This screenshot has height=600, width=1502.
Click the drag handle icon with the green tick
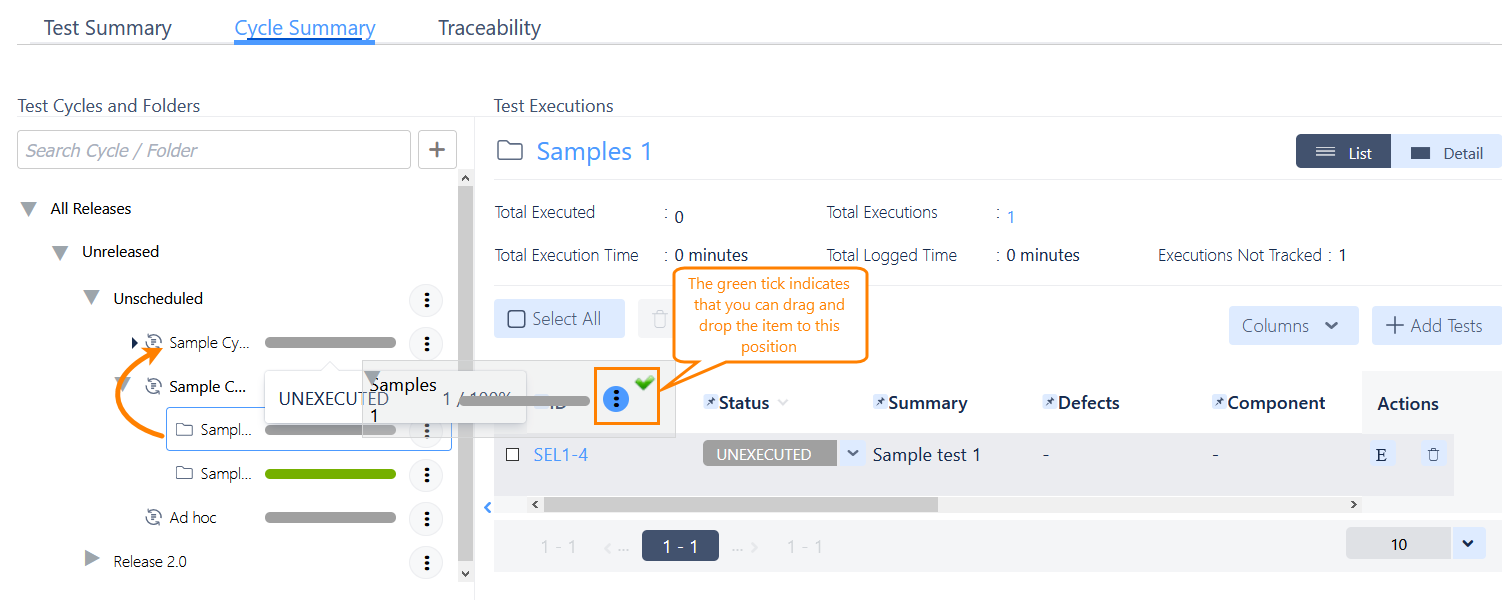[616, 397]
